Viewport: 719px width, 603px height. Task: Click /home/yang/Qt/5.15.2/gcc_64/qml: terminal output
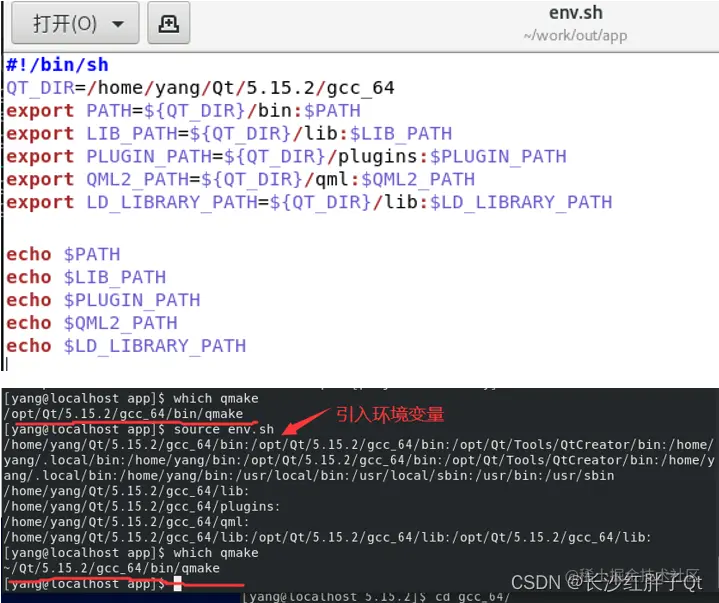click(x=127, y=522)
